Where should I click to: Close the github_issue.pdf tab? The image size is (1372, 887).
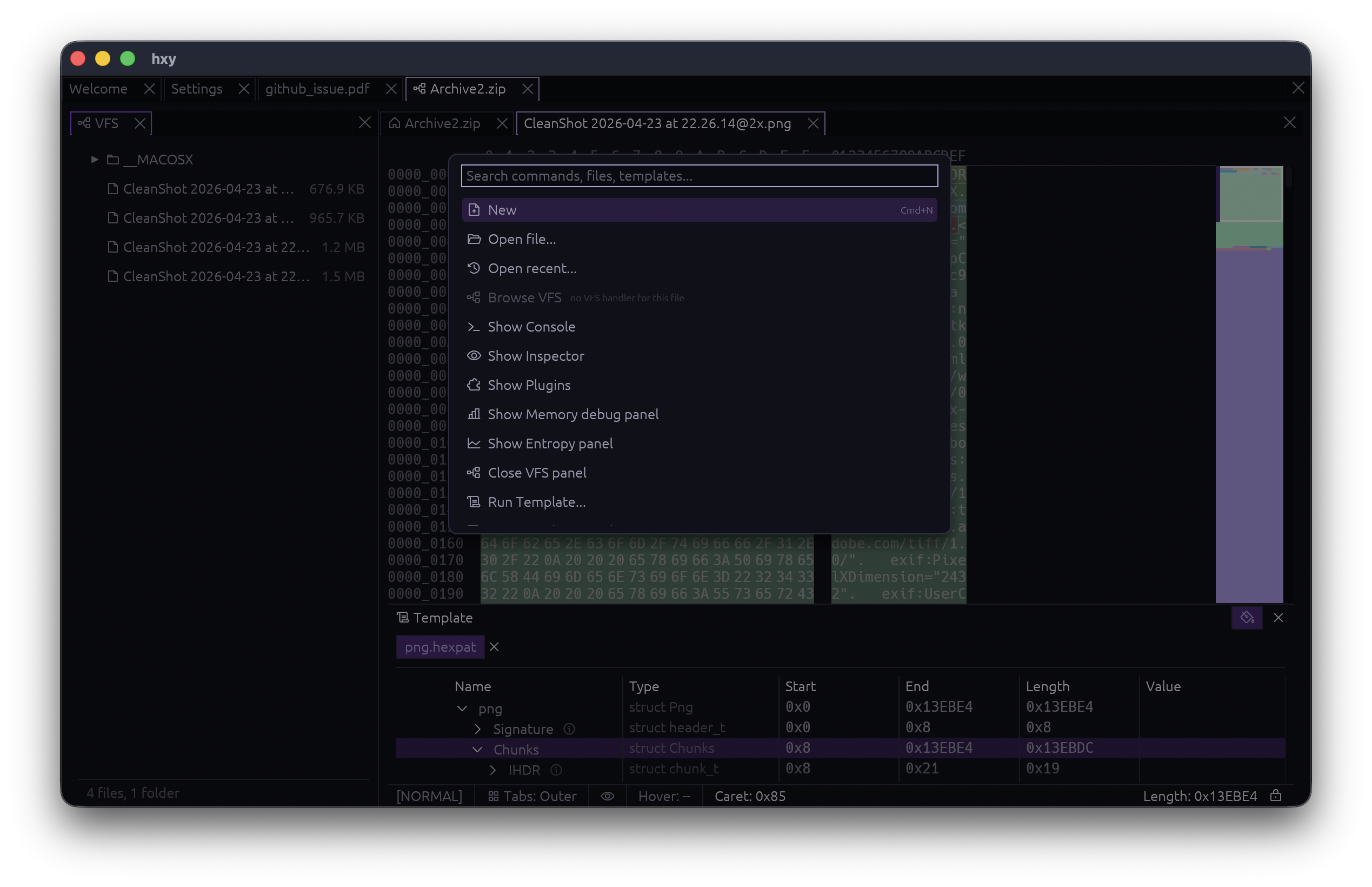click(x=391, y=89)
